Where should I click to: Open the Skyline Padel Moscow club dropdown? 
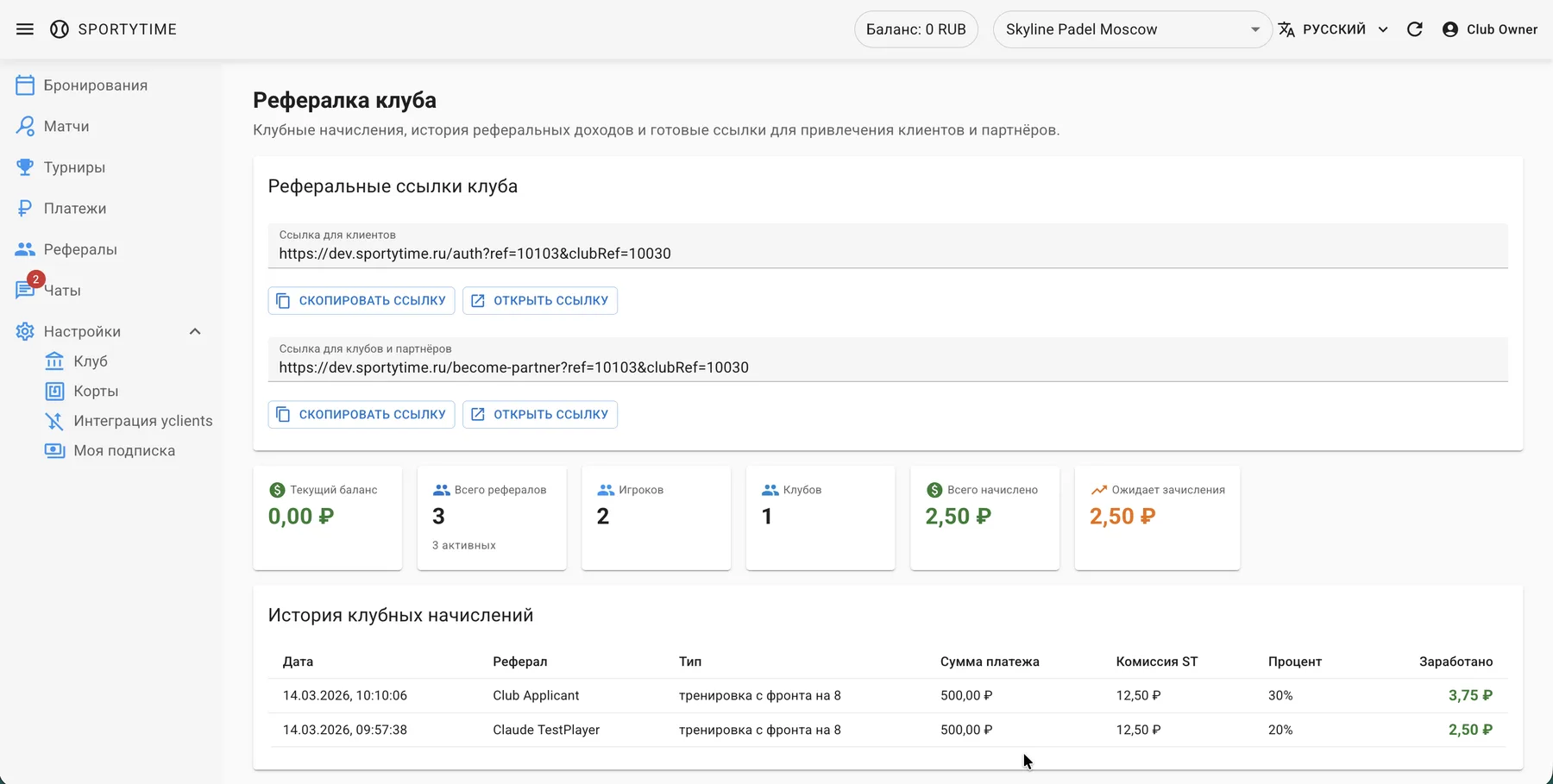pyautogui.click(x=1132, y=29)
